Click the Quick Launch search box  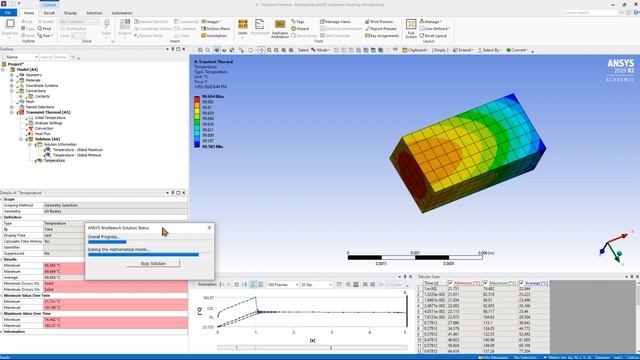click(x=591, y=13)
